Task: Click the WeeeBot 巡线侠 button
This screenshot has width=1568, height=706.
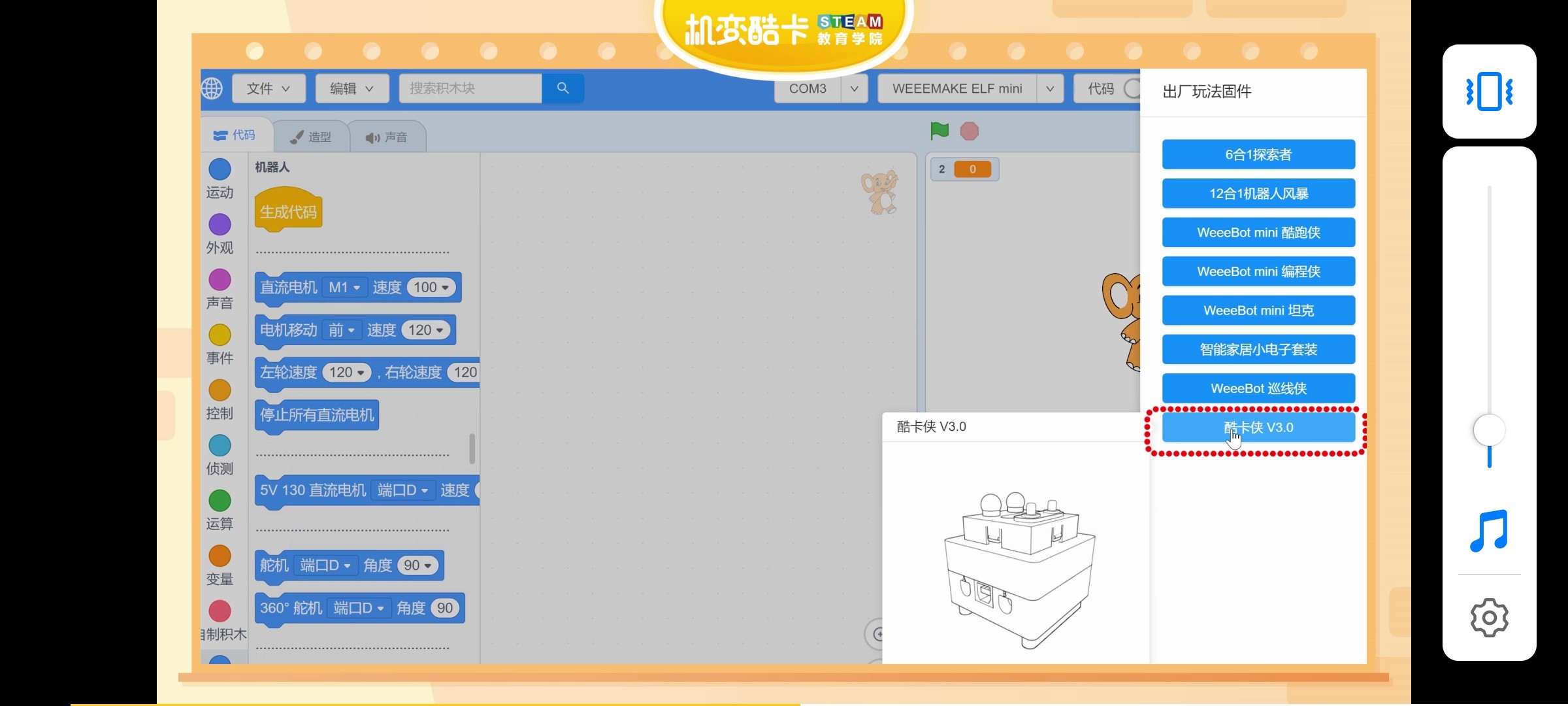Action: click(x=1258, y=388)
